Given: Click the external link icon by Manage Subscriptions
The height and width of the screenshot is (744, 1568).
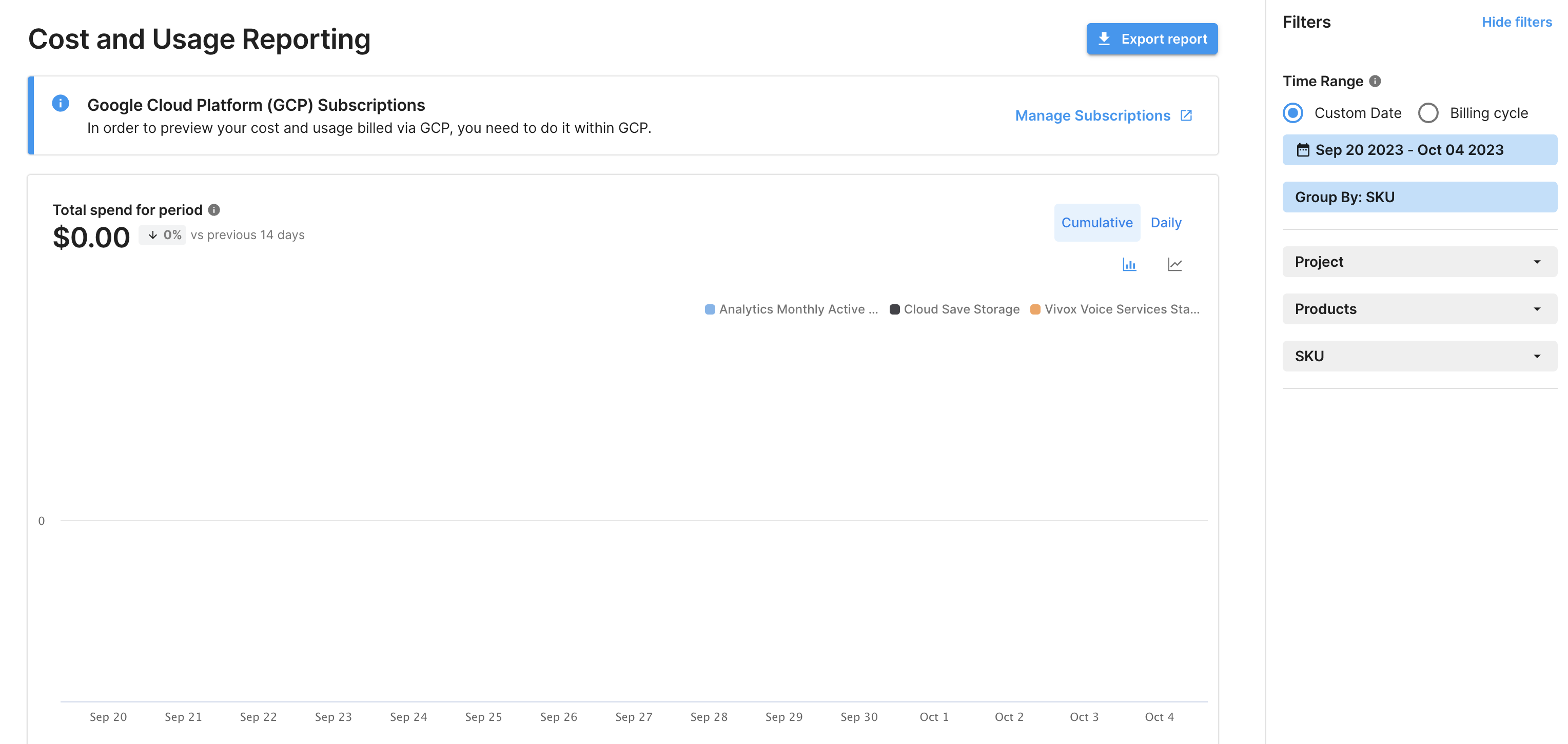Looking at the screenshot, I should (x=1186, y=115).
